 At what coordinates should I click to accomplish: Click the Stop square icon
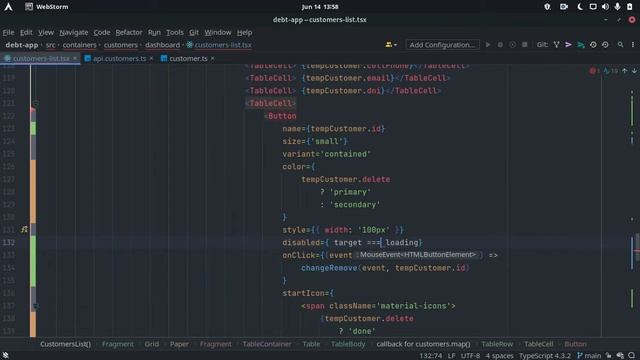(x=525, y=44)
